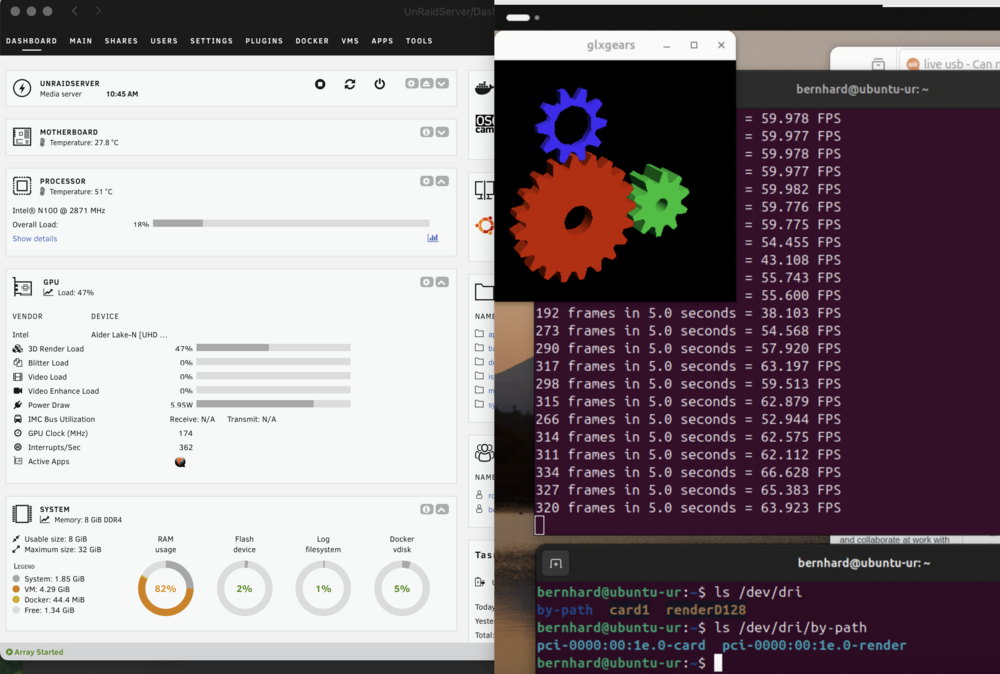Open the gear settings in the UnraidServer card

411,84
